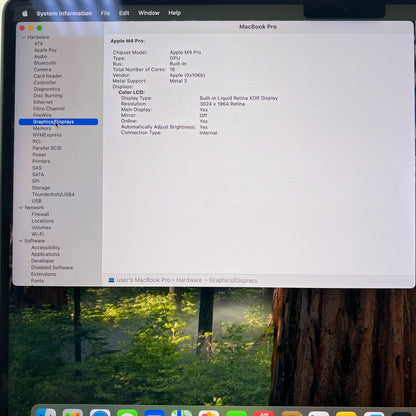The height and width of the screenshot is (416, 416).
Task: Open Calendar app from the Dock
Action: (264, 413)
